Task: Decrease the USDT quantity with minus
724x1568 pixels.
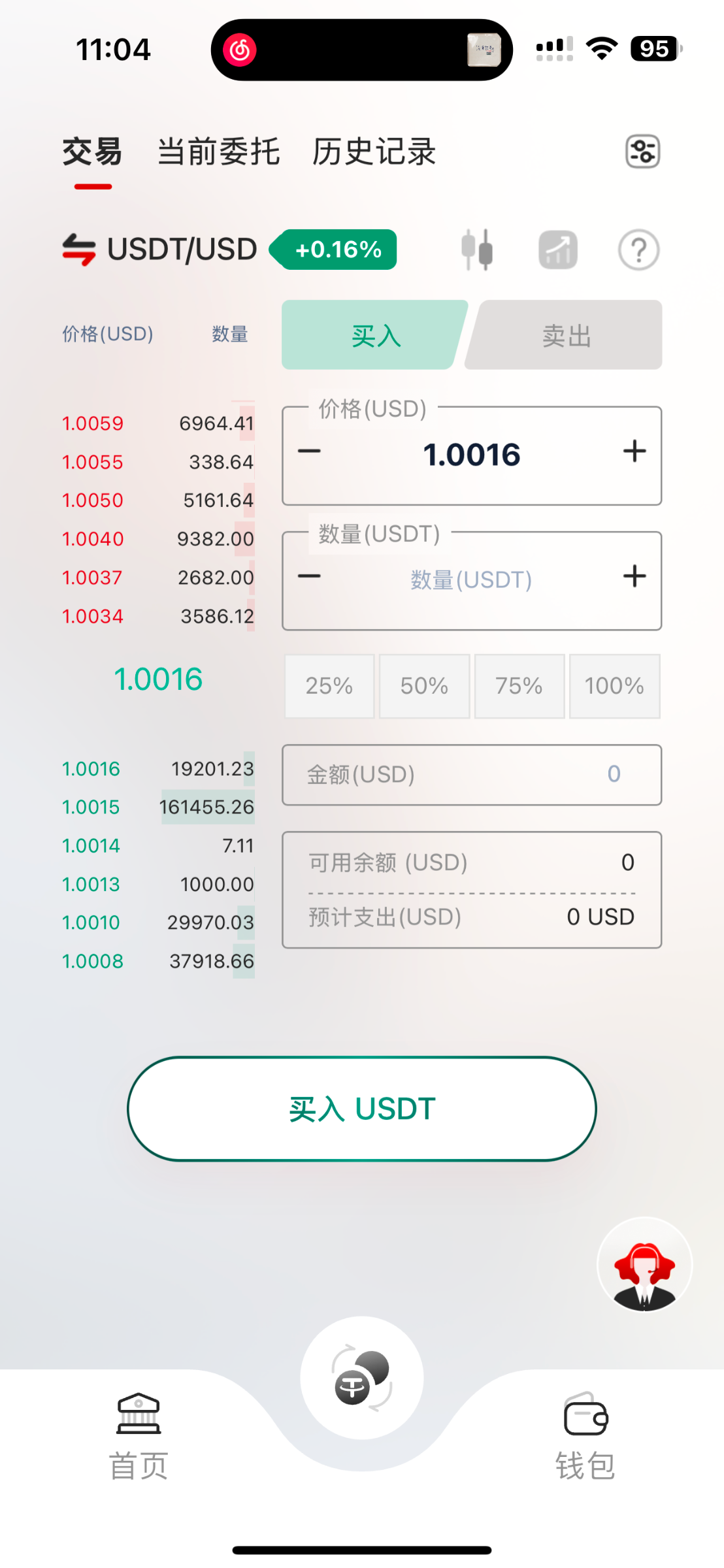Action: click(x=309, y=576)
